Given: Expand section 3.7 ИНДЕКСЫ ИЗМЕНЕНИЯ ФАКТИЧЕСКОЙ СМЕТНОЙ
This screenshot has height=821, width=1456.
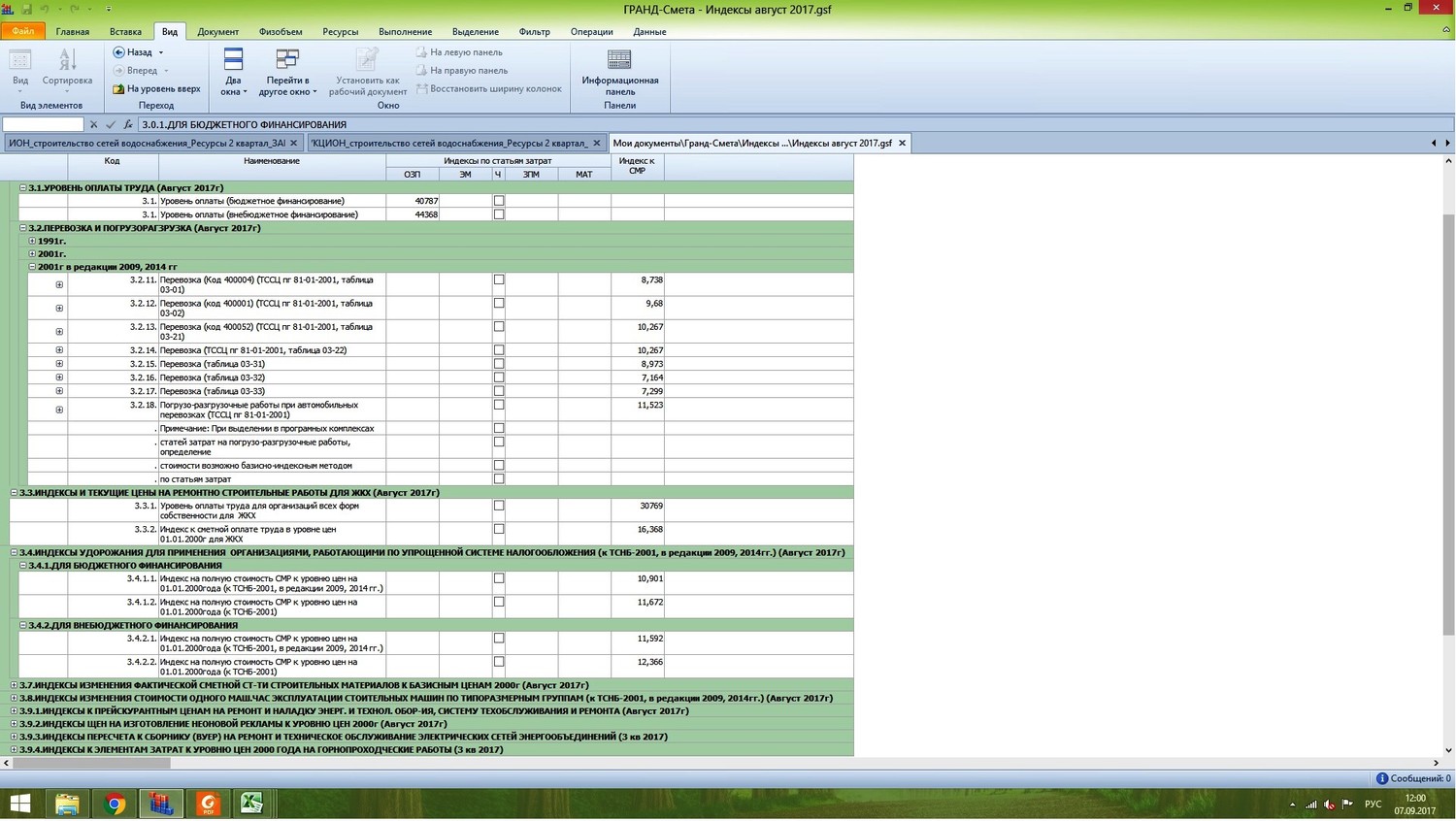Looking at the screenshot, I should click(x=14, y=685).
